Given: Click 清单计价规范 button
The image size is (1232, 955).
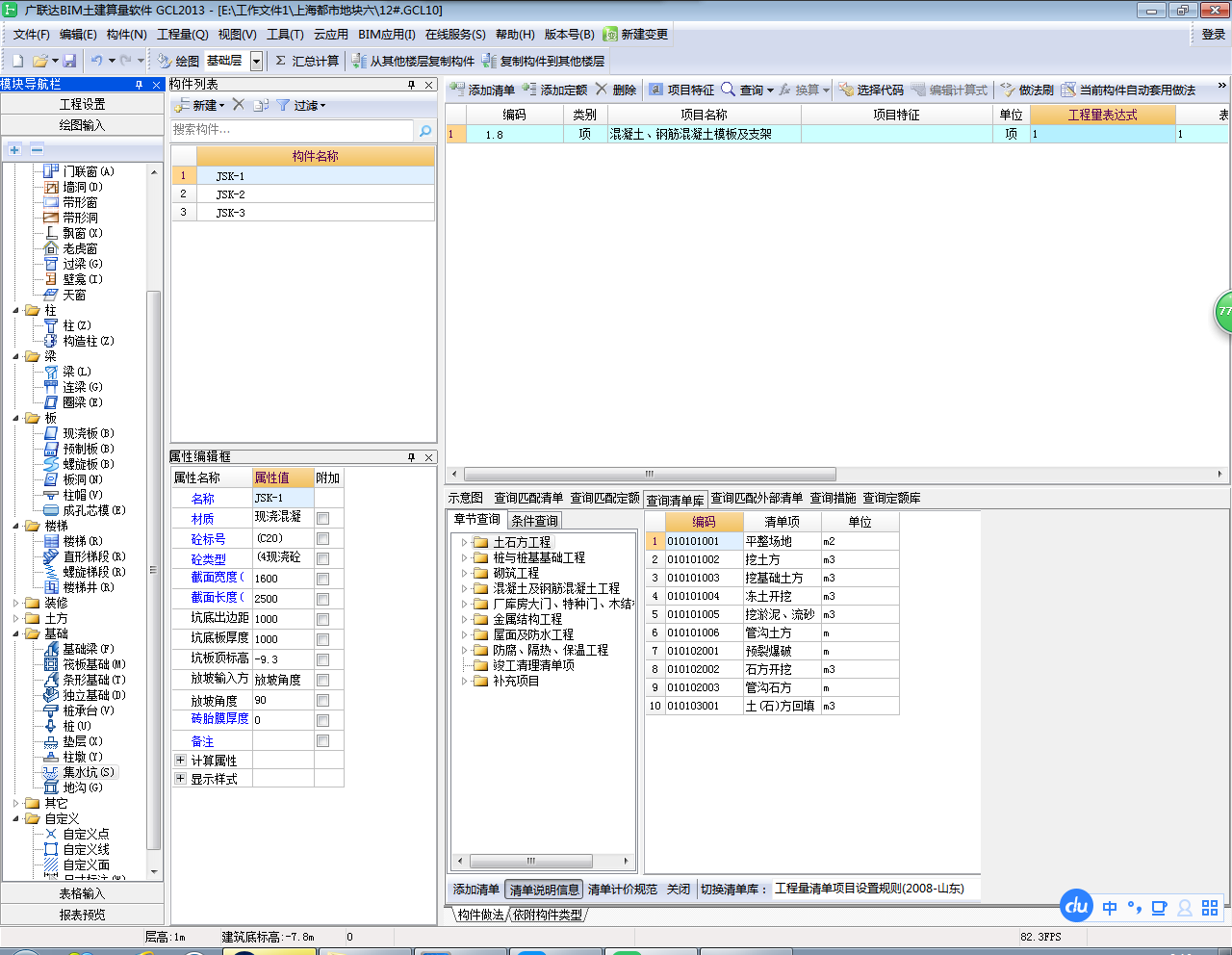Looking at the screenshot, I should click(x=623, y=890).
